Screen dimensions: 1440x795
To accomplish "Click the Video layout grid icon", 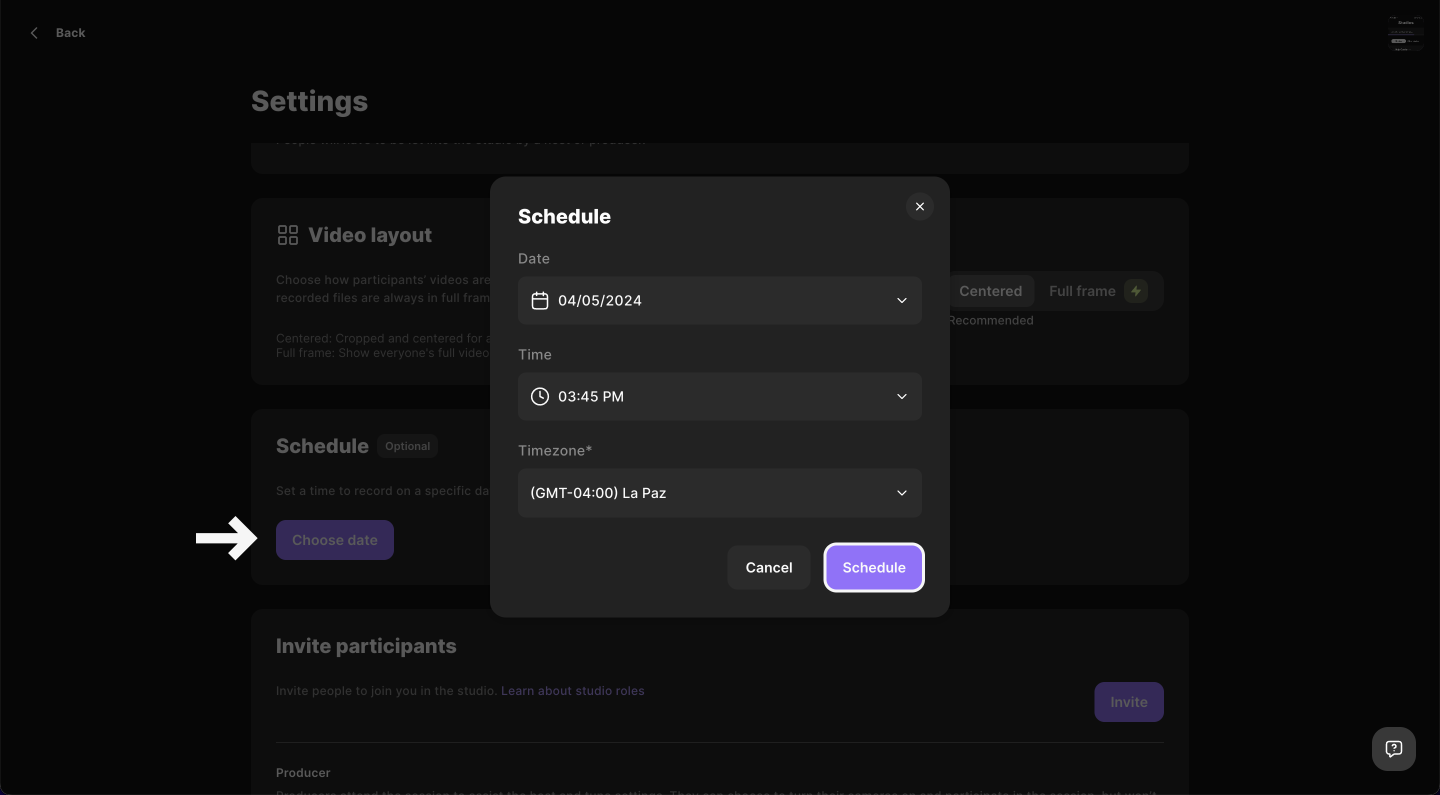I will coord(288,235).
